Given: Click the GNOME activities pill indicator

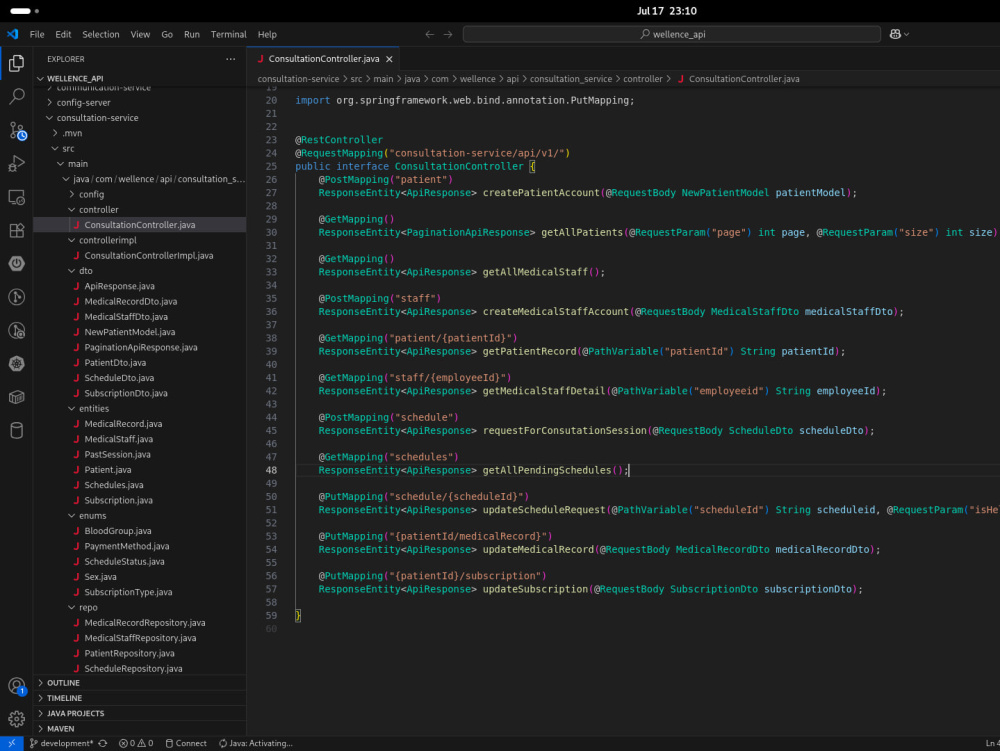Looking at the screenshot, I should pyautogui.click(x=24, y=11).
